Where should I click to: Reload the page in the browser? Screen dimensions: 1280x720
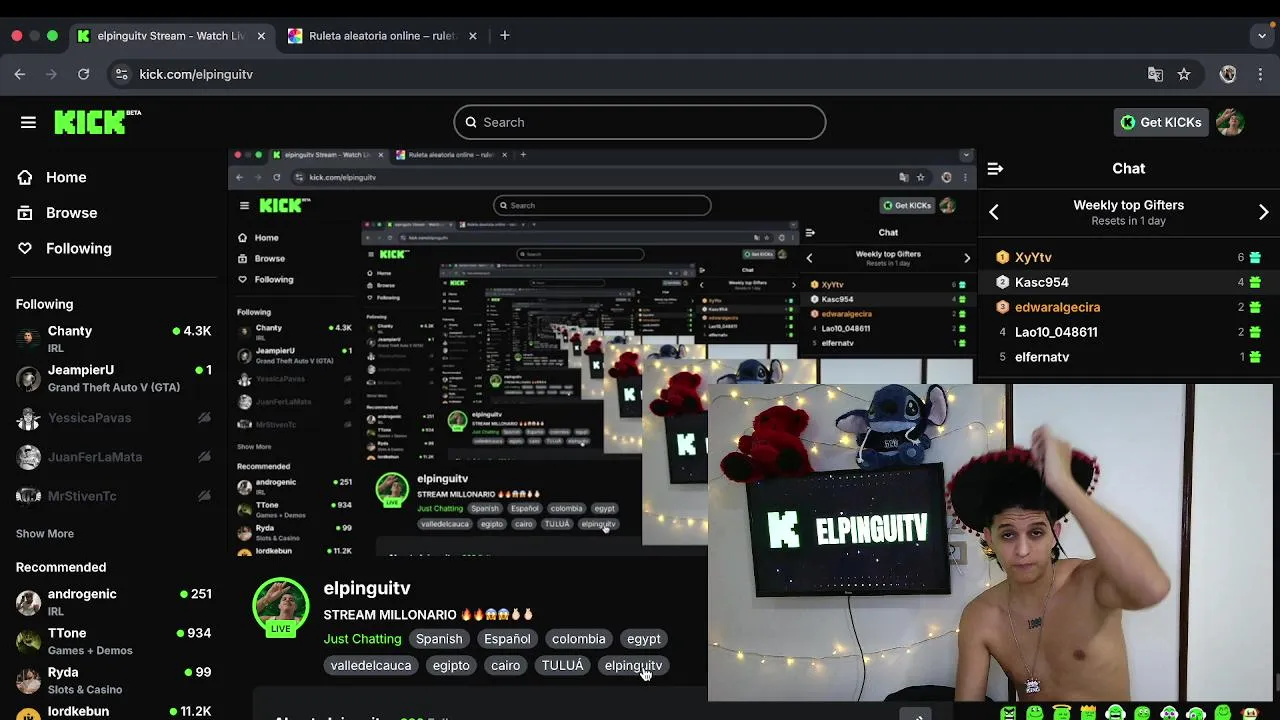click(84, 74)
